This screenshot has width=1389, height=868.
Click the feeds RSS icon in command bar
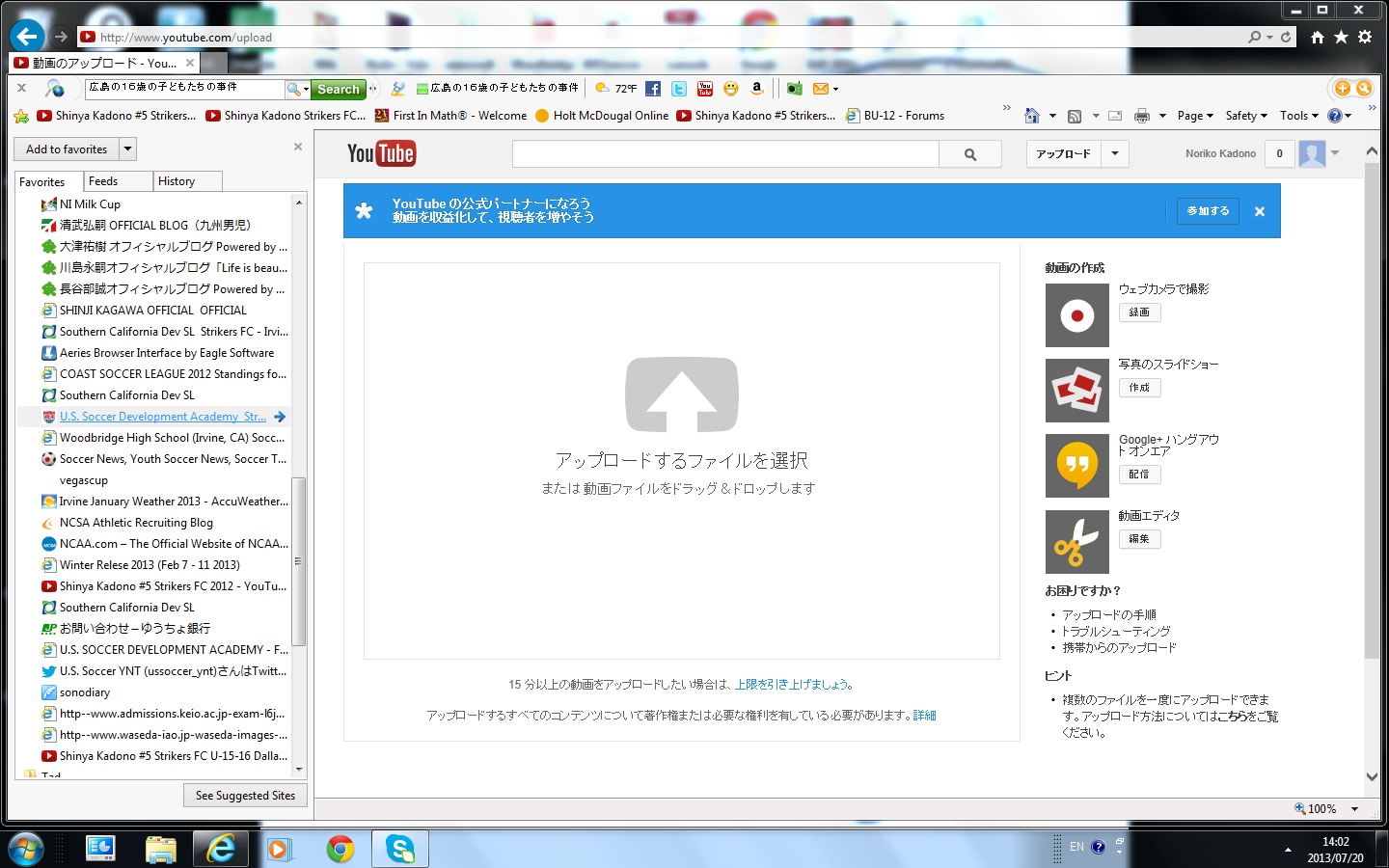tap(1075, 116)
